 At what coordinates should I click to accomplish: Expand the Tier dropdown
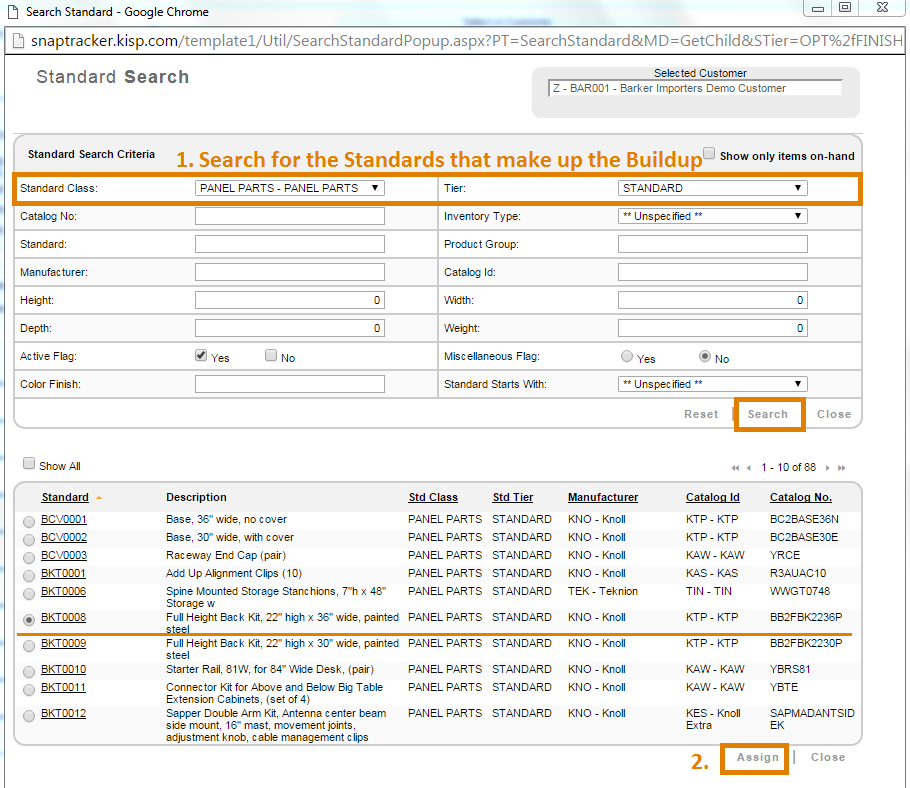712,188
